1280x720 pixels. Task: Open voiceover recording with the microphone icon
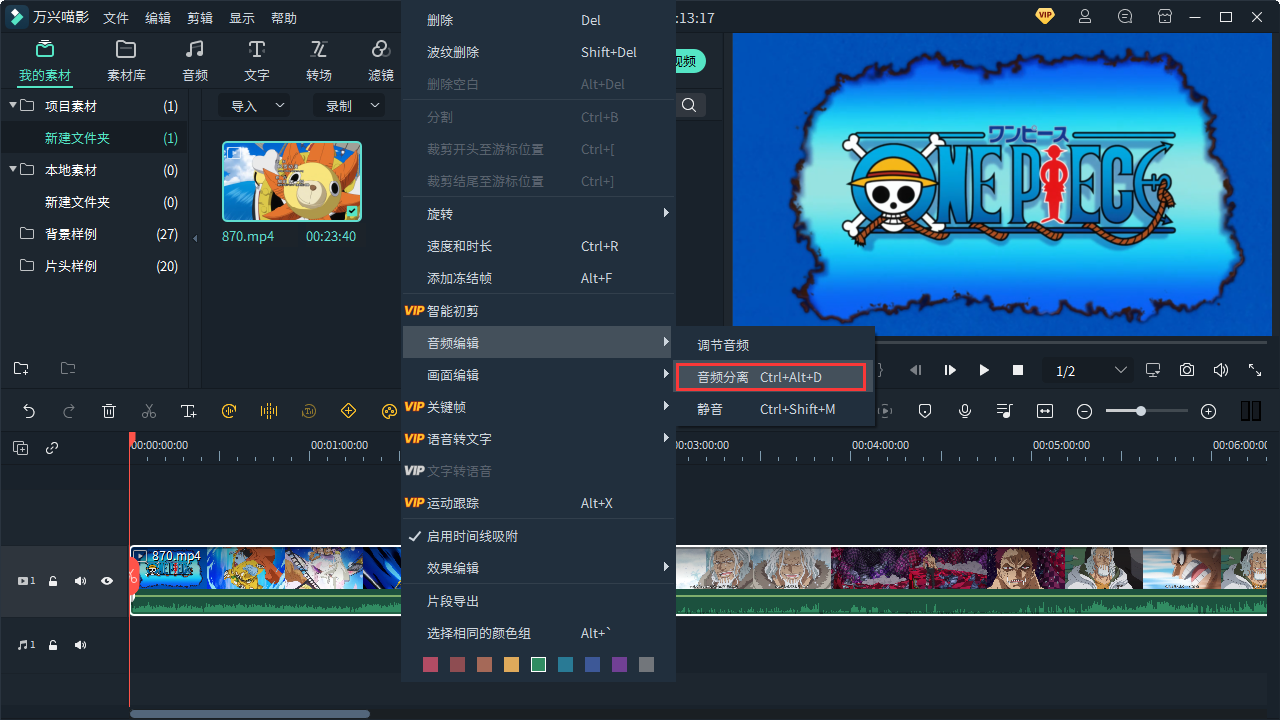point(964,411)
